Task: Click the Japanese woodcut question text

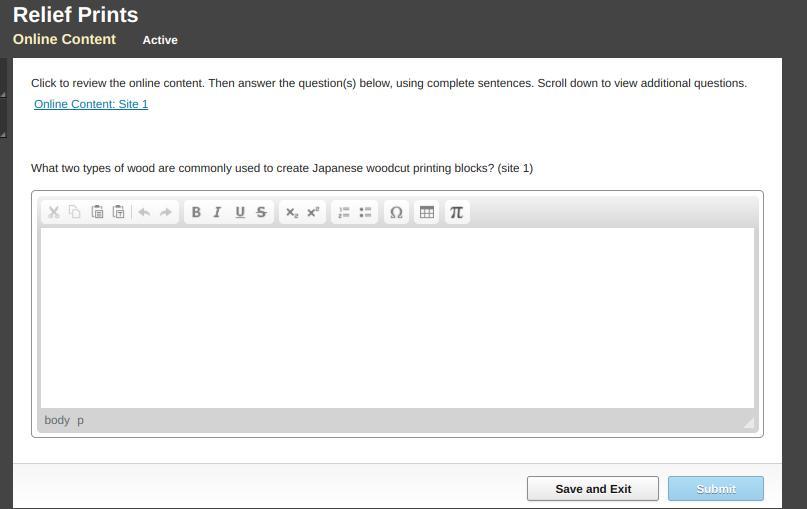Action: click(282, 168)
